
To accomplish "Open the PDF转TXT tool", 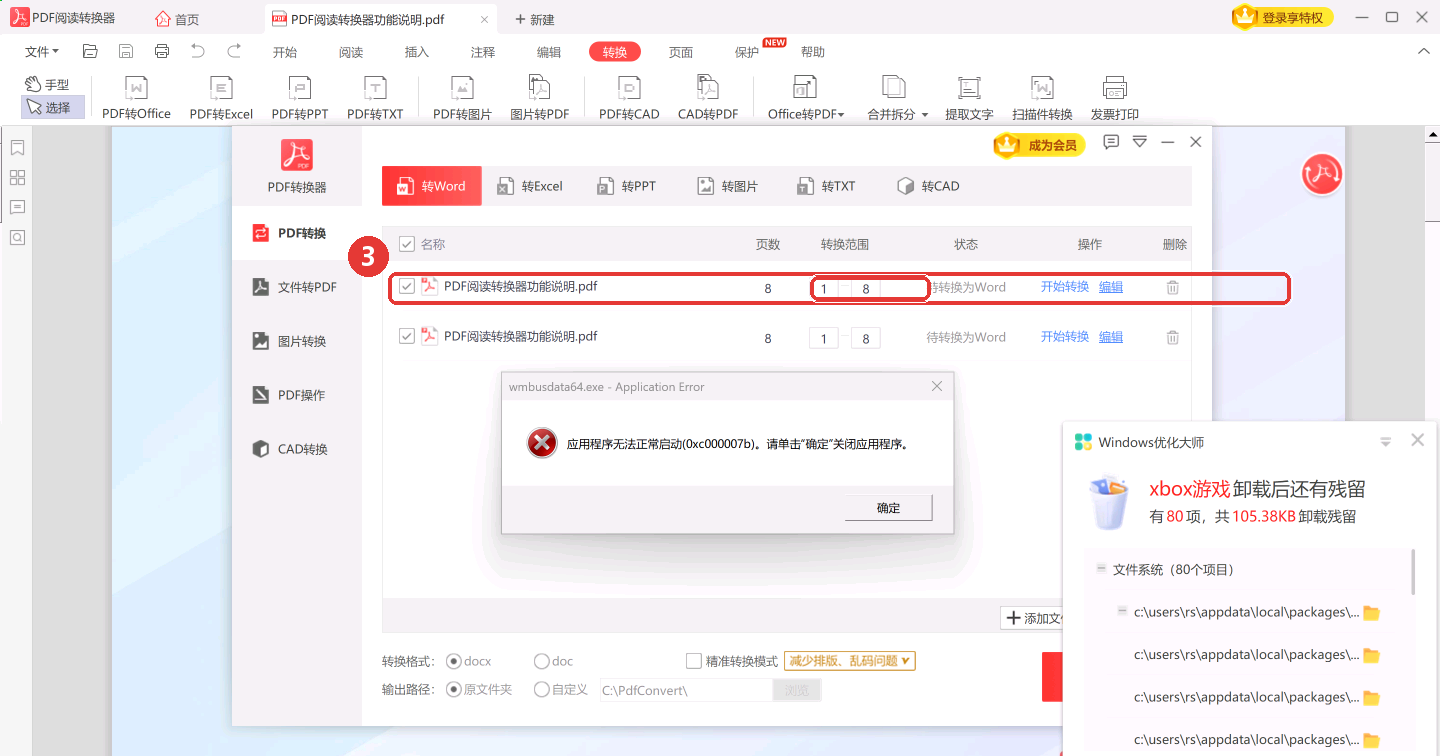I will pos(375,98).
